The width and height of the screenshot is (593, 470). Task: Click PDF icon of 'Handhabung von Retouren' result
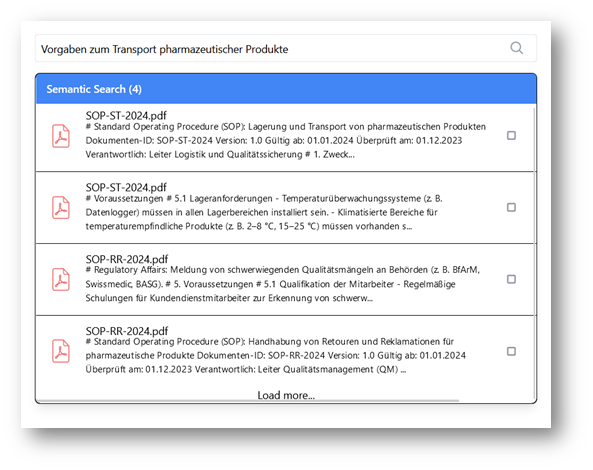pos(61,351)
